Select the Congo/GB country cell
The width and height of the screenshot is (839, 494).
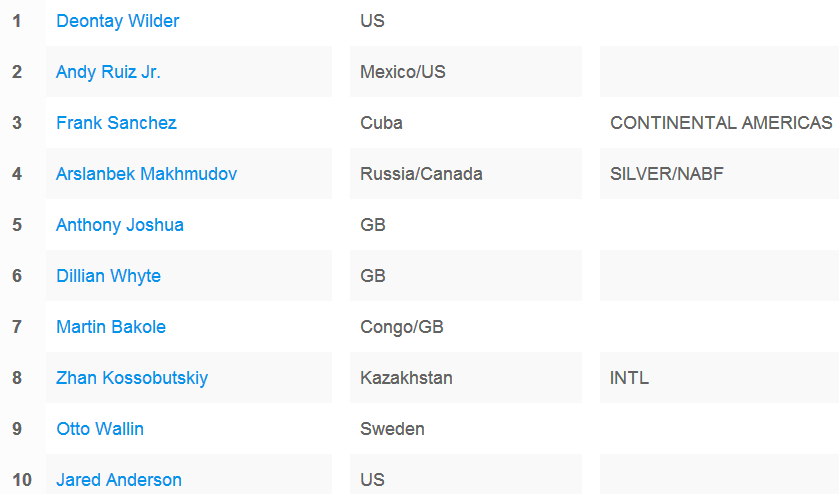[x=466, y=326]
